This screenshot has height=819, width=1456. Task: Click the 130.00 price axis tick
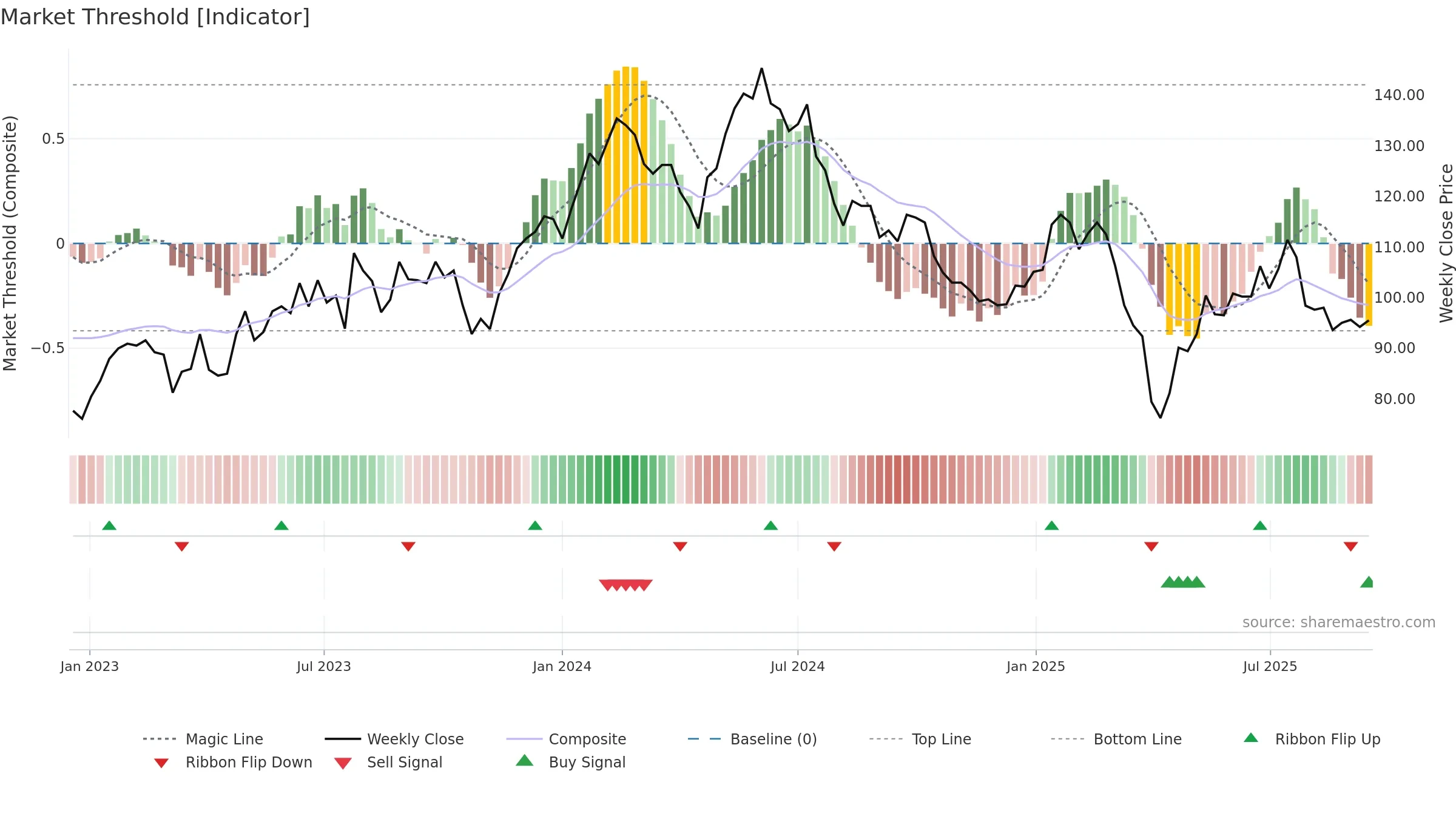1400,146
